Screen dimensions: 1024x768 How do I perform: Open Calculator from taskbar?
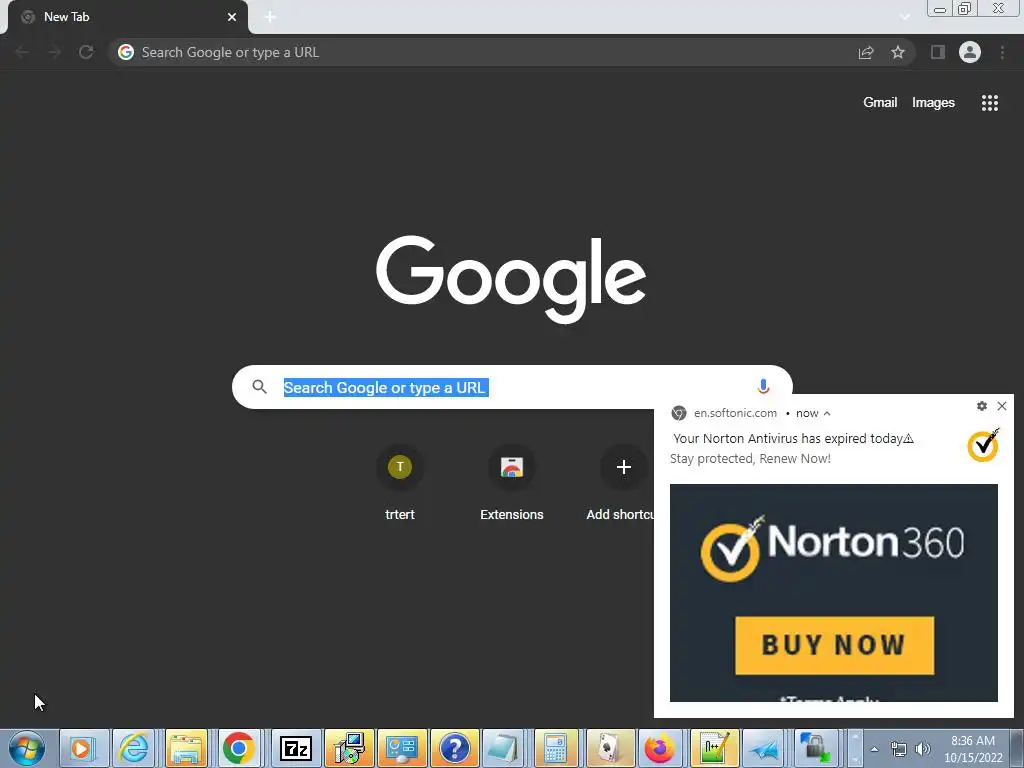coord(555,748)
